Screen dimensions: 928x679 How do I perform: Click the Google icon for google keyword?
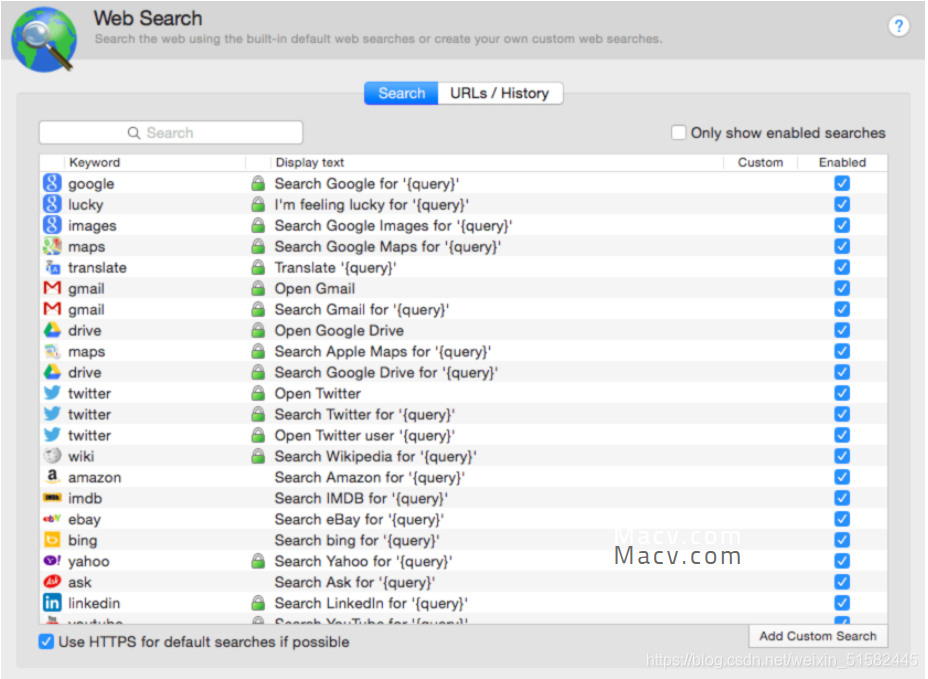52,184
